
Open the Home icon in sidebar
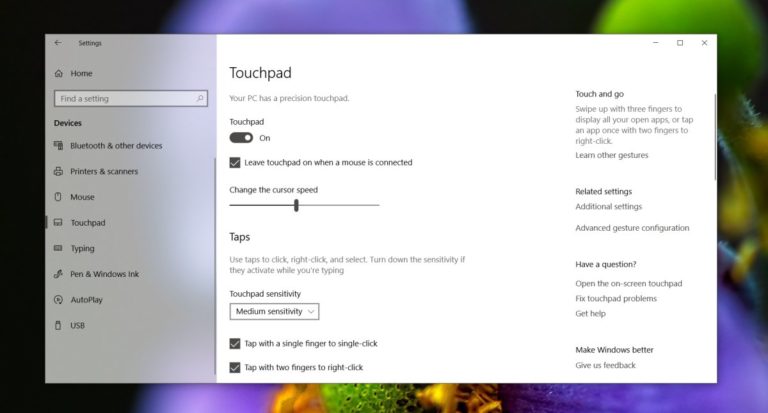tap(59, 73)
